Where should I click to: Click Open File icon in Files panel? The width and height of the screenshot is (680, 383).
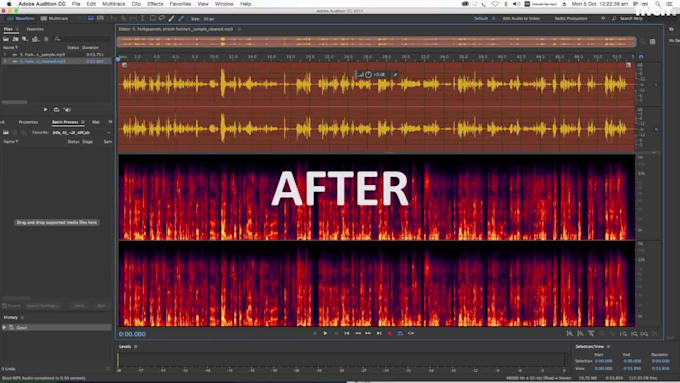(x=6, y=39)
